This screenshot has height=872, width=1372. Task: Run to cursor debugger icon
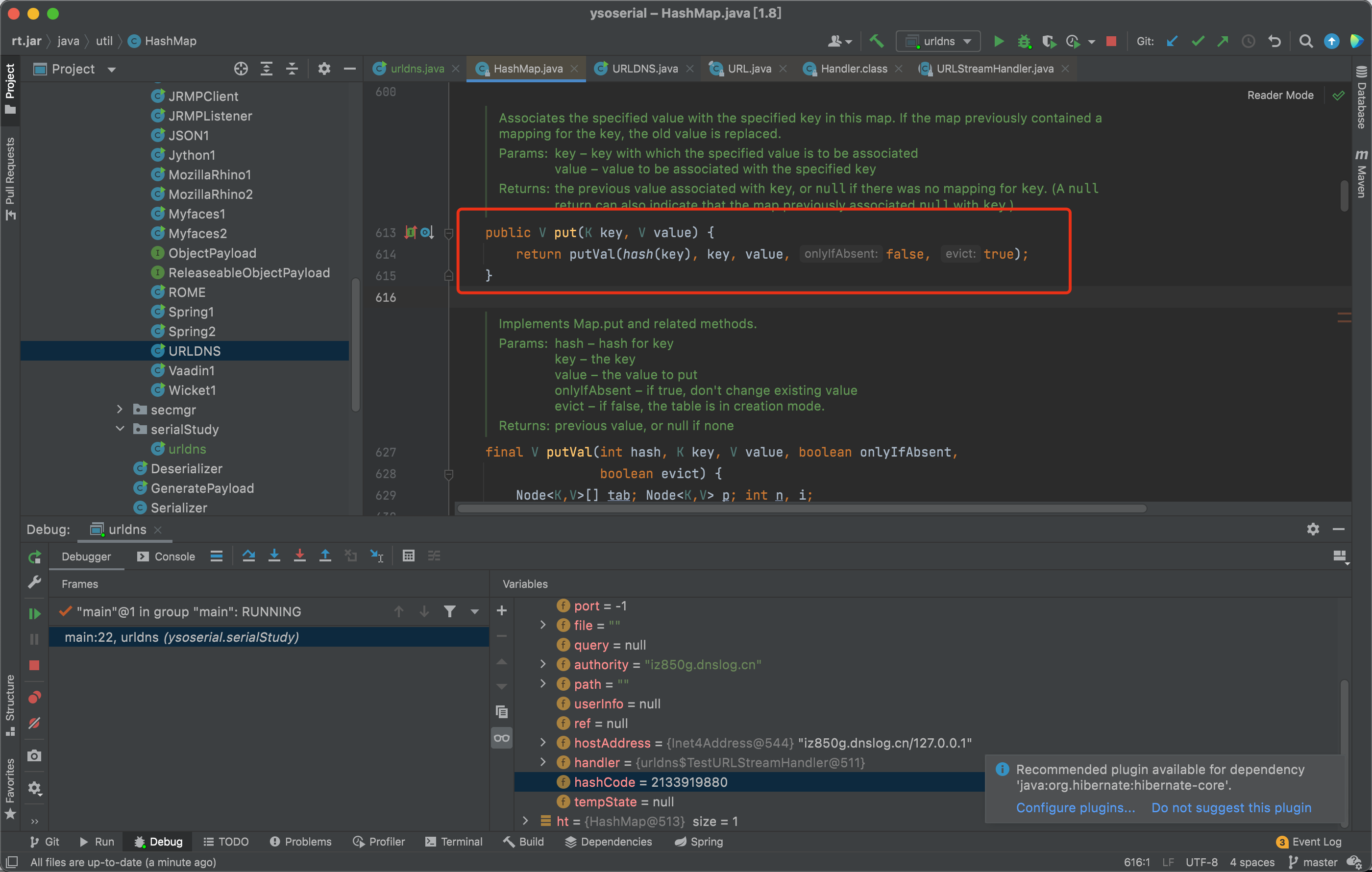pyautogui.click(x=377, y=556)
